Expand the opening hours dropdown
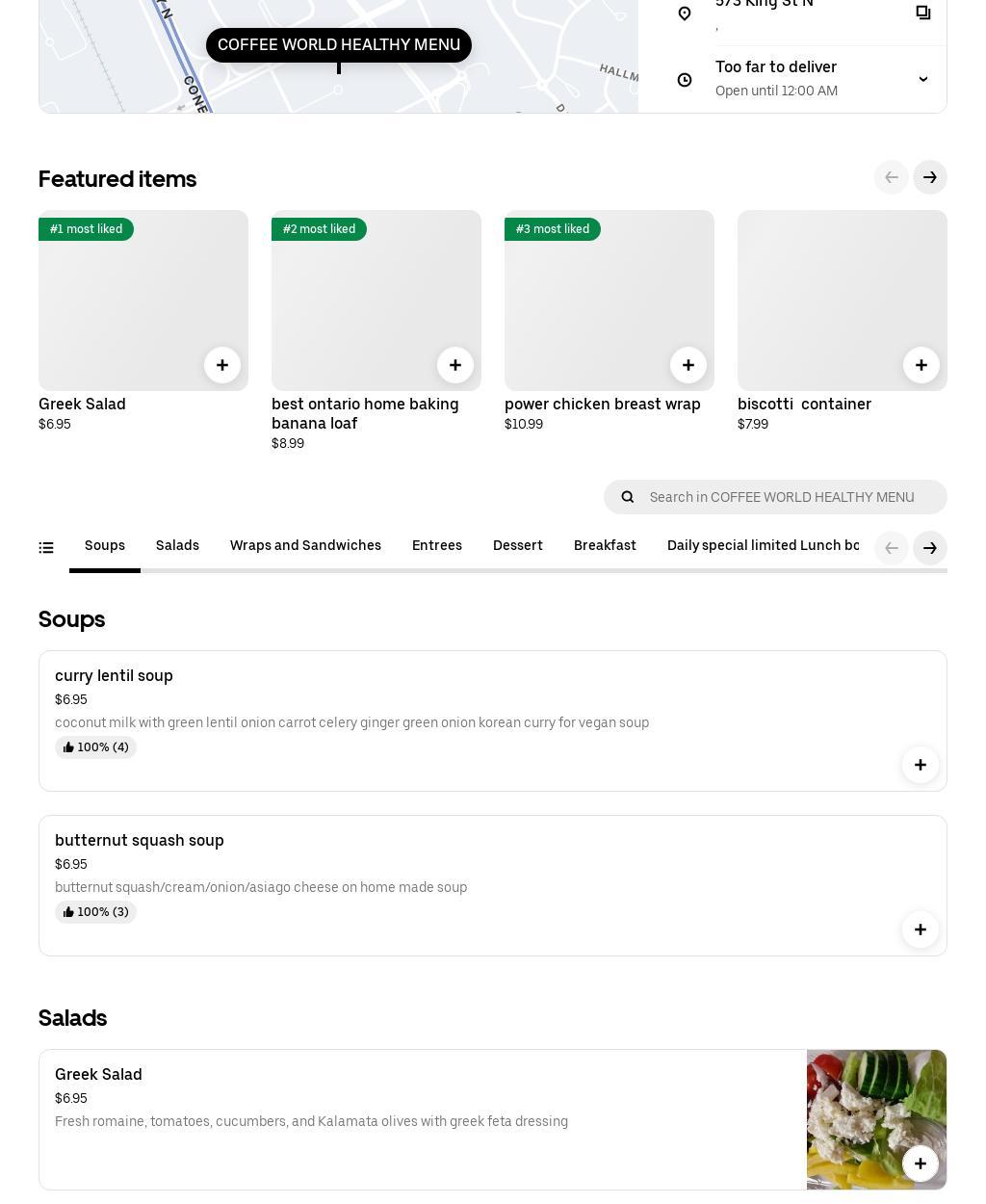The height and width of the screenshot is (1204, 986). tap(923, 79)
